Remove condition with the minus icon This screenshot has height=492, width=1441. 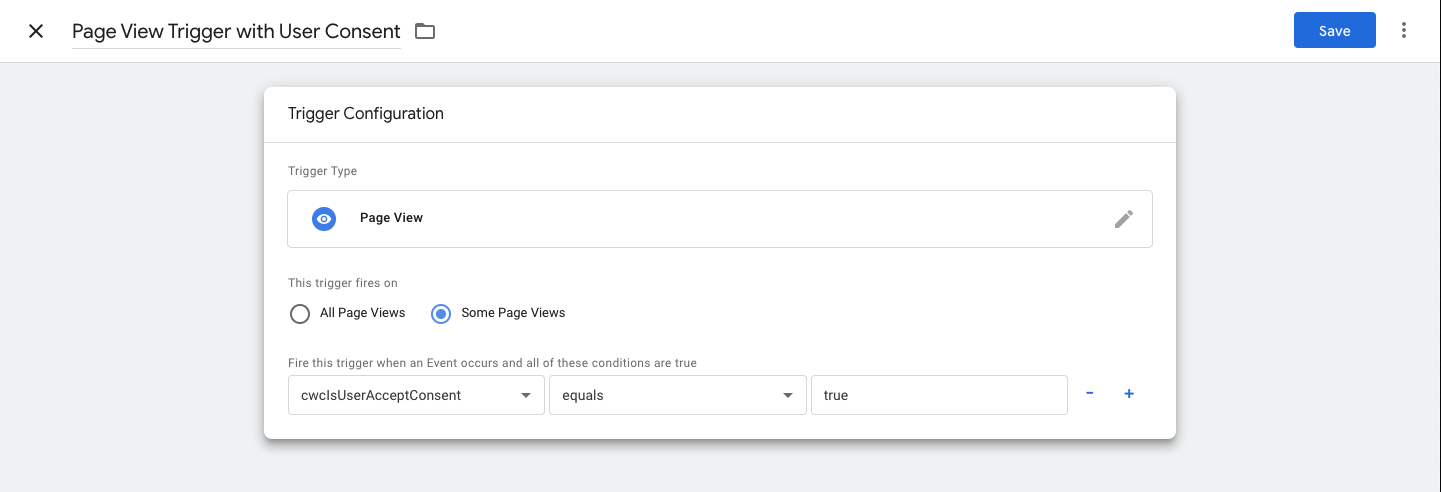1089,394
